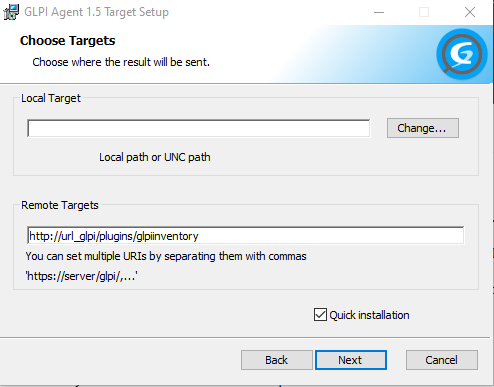
Task: Click the 'Local path or UNC path' label
Action: [x=155, y=157]
